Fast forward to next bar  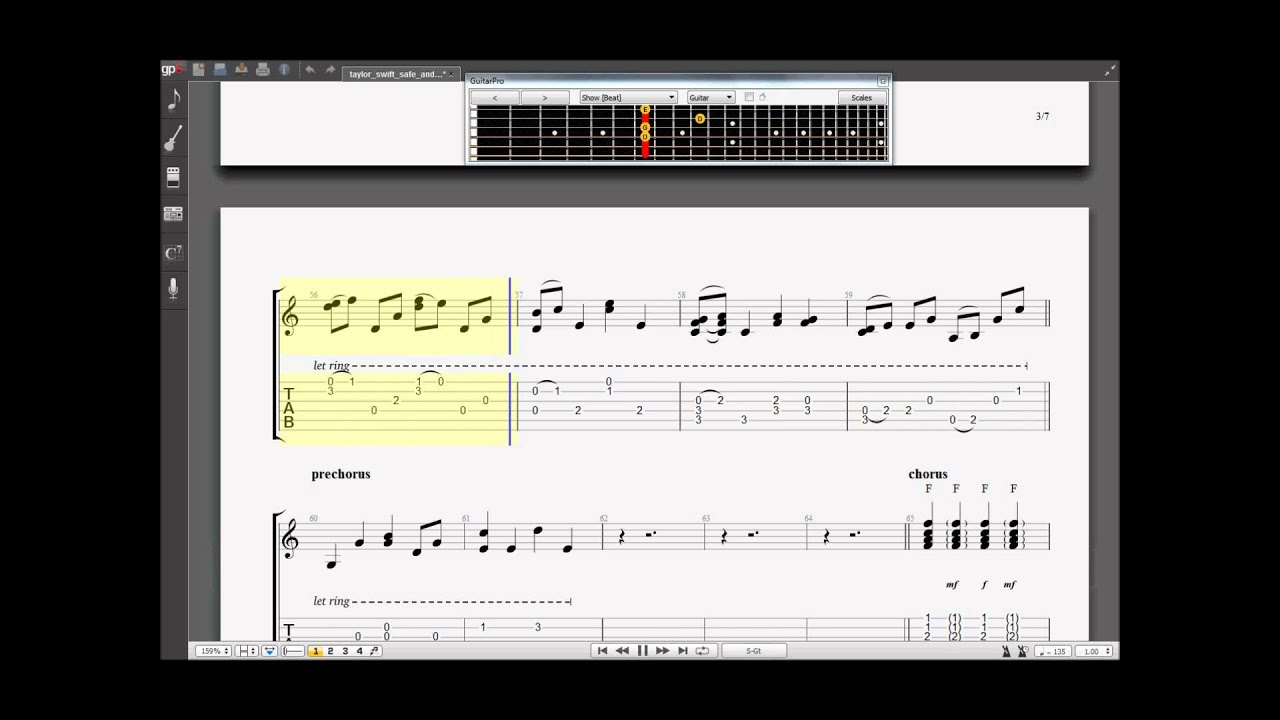662,651
